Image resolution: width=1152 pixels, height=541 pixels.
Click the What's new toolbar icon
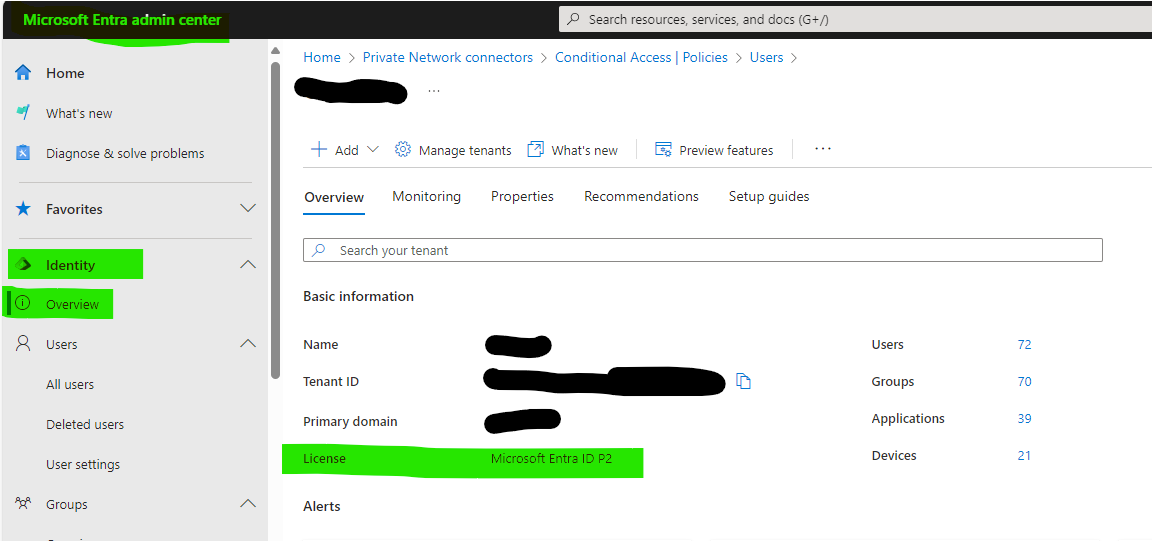tap(536, 150)
